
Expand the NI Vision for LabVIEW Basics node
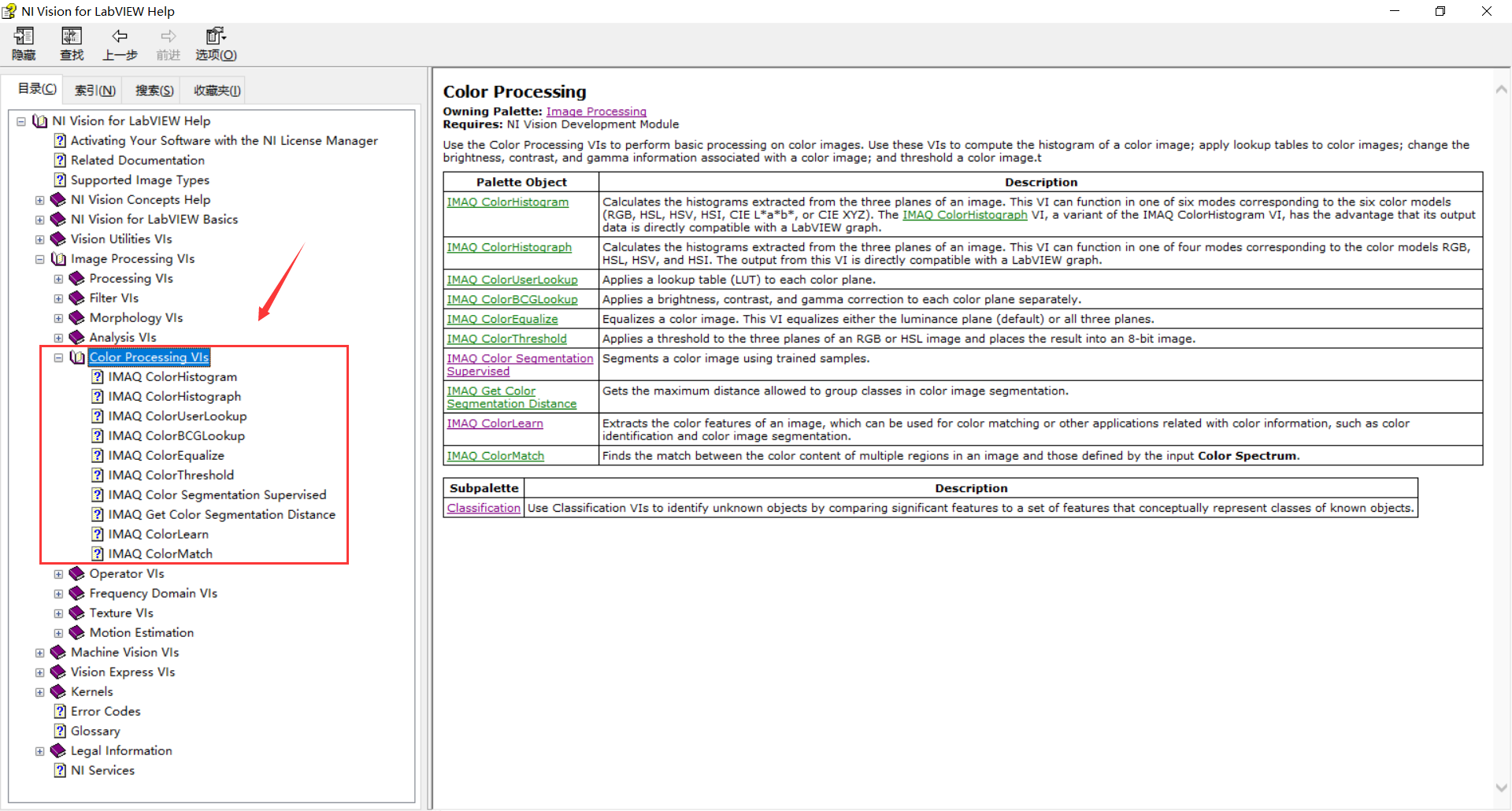tap(39, 220)
